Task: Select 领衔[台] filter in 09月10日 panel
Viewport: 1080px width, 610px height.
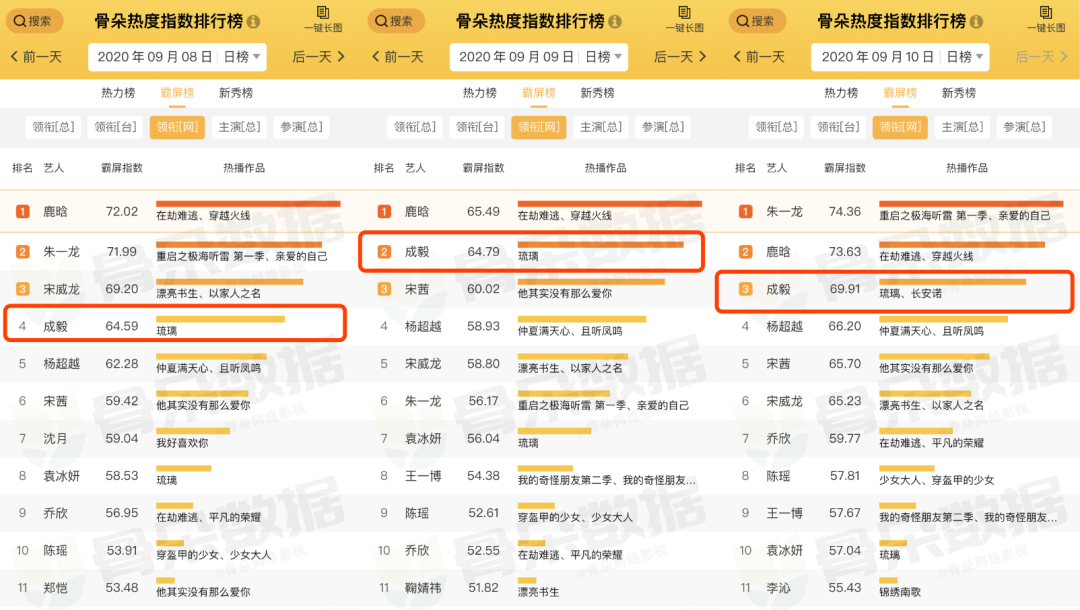Action: (838, 127)
